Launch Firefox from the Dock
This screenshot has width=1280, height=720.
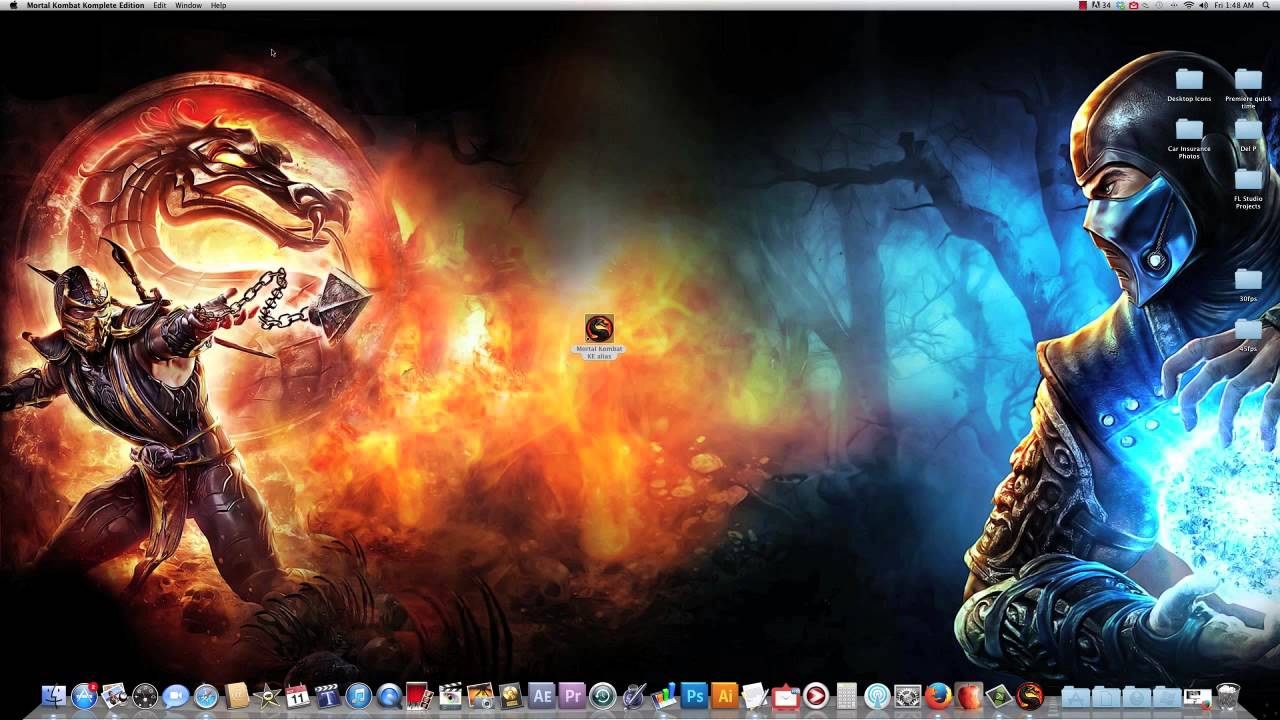coord(938,696)
